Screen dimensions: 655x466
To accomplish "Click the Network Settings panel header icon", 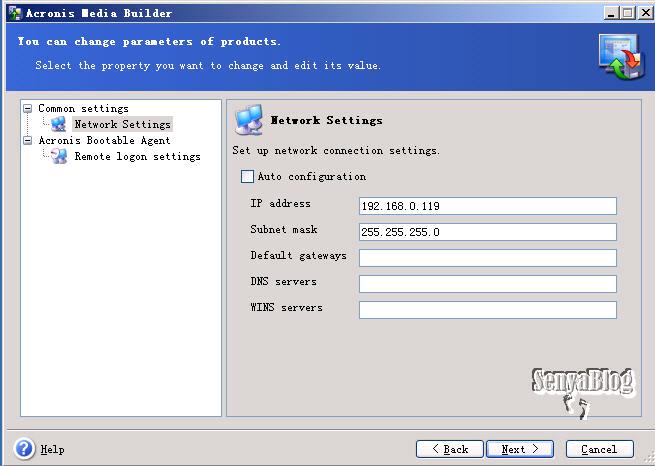I will coord(249,120).
